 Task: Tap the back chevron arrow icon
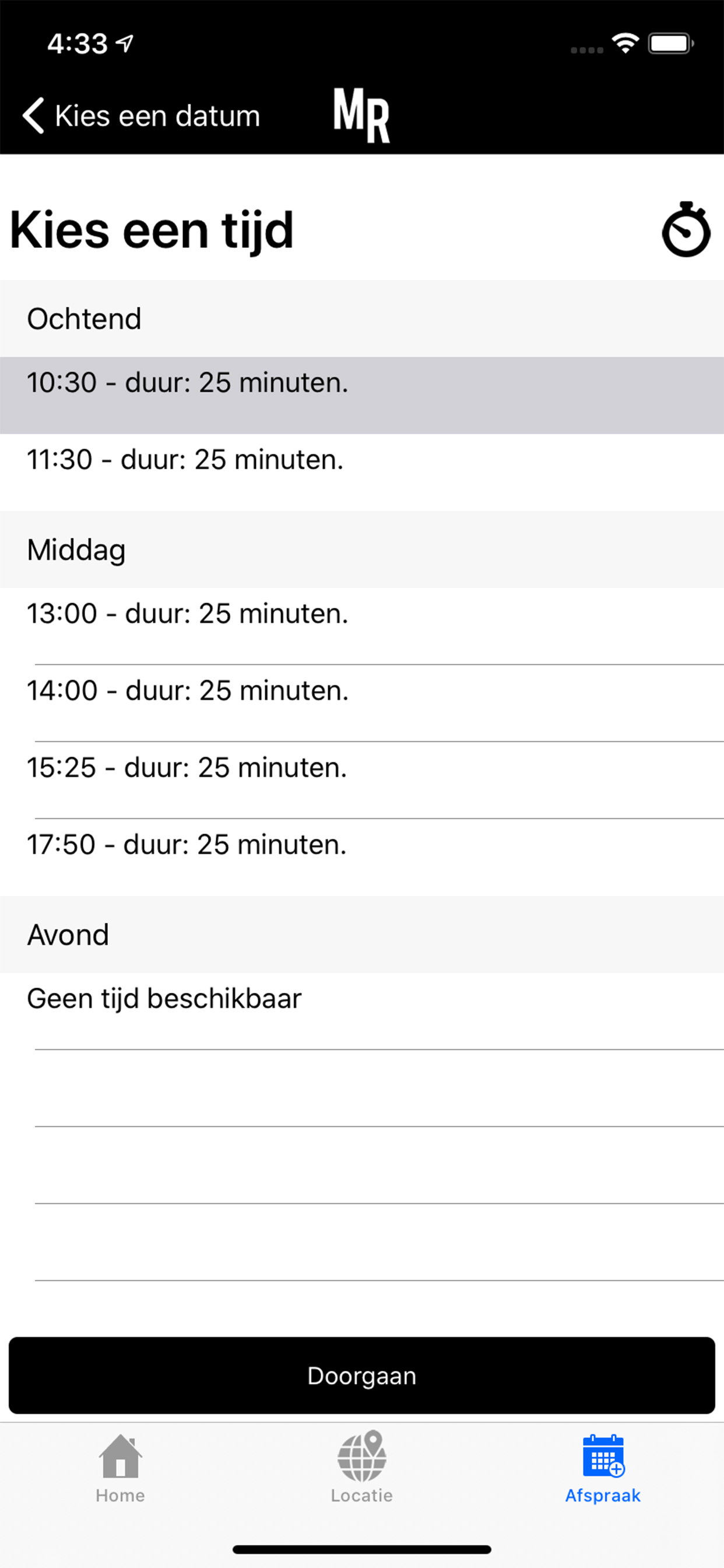[x=33, y=116]
